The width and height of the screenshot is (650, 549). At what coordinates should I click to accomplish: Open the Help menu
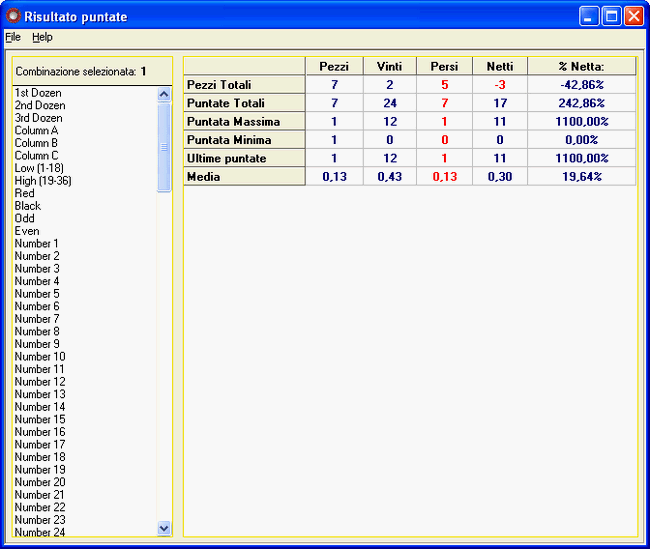(42, 37)
